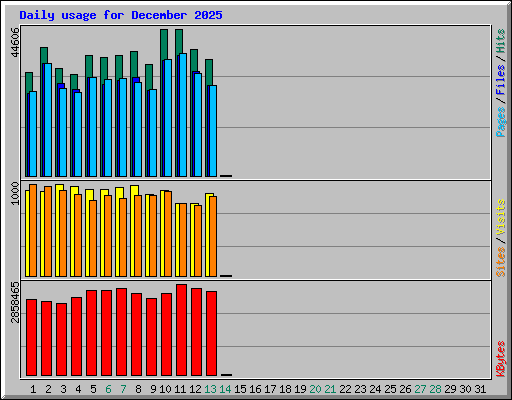
Task: Click day 26 on the x-axis
Action: 405,389
